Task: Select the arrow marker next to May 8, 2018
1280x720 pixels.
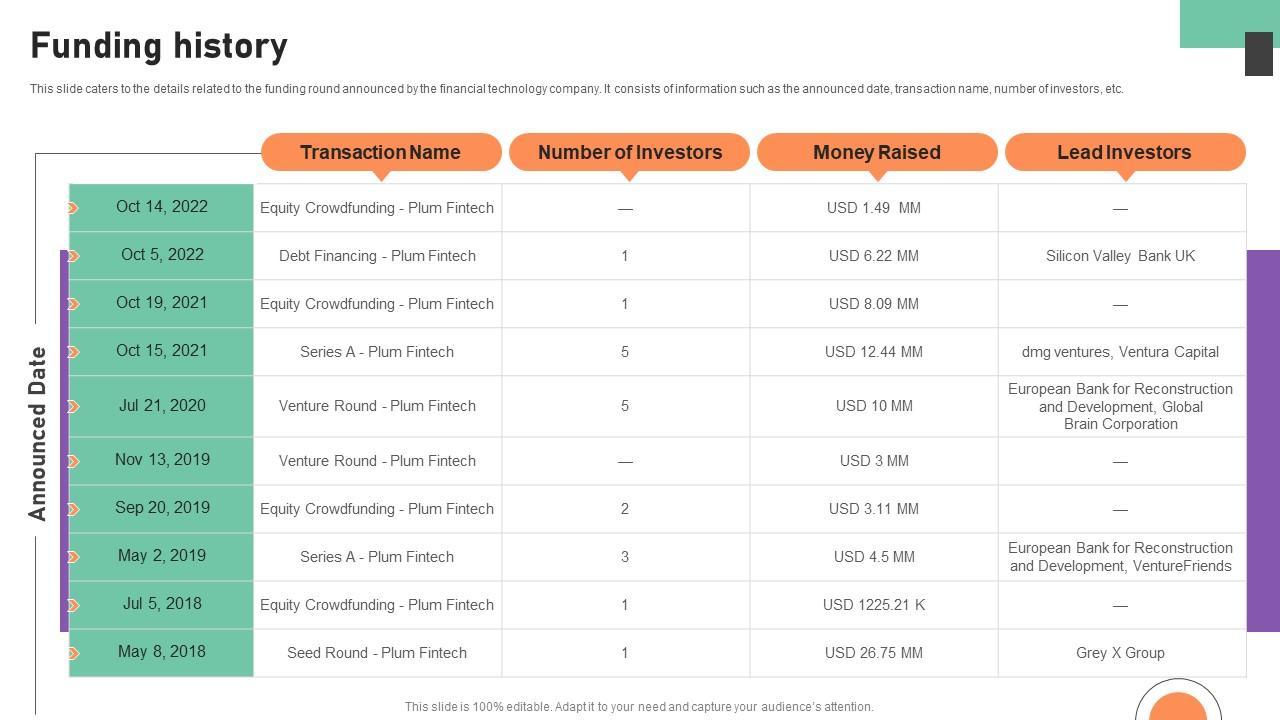Action: tap(73, 653)
